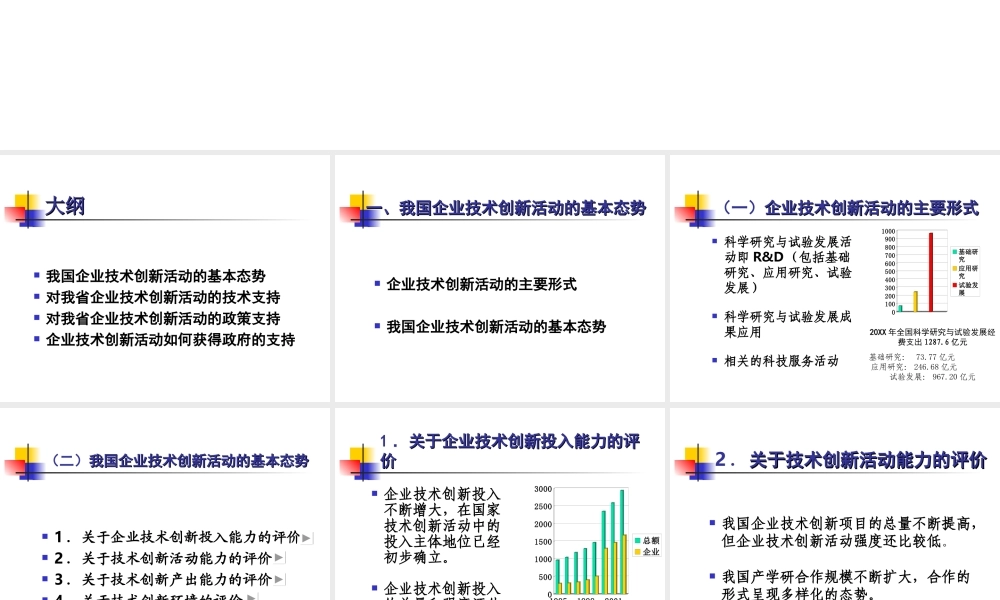Select the red 试验发展 legend swatch
Viewport: 1000px width, 600px height.
[x=955, y=285]
